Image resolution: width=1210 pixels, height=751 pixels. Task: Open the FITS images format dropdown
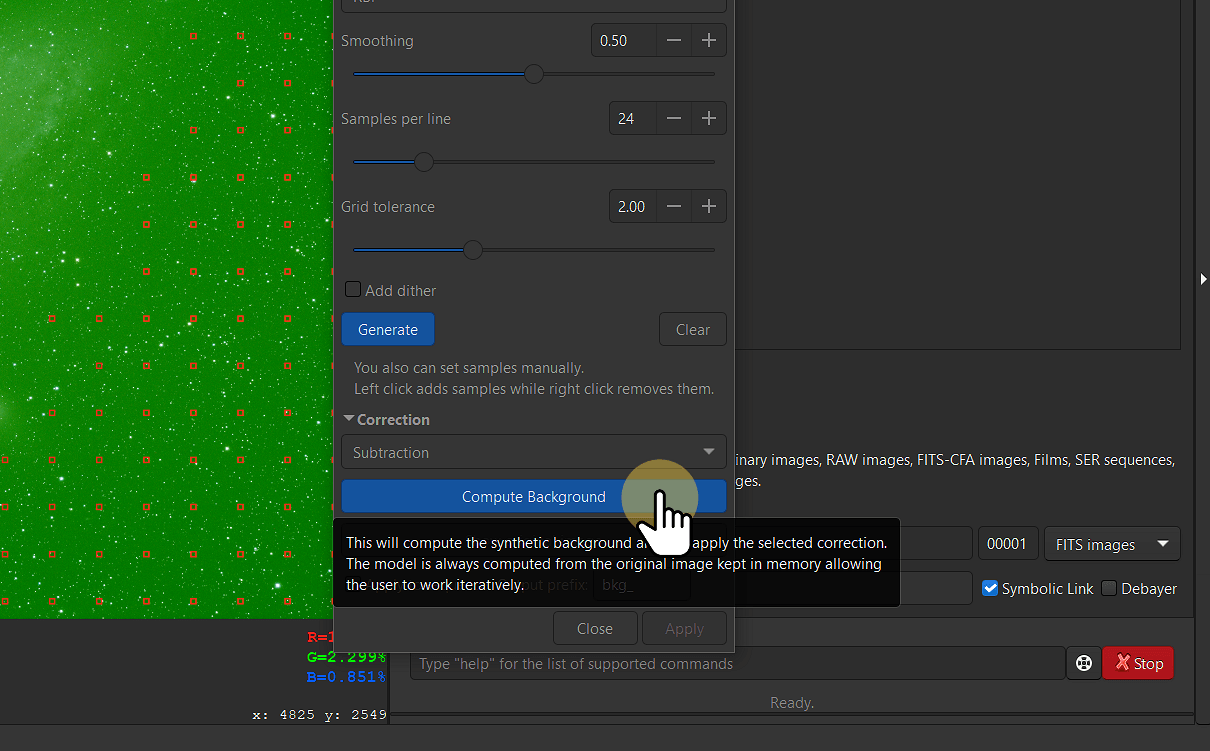click(1111, 544)
